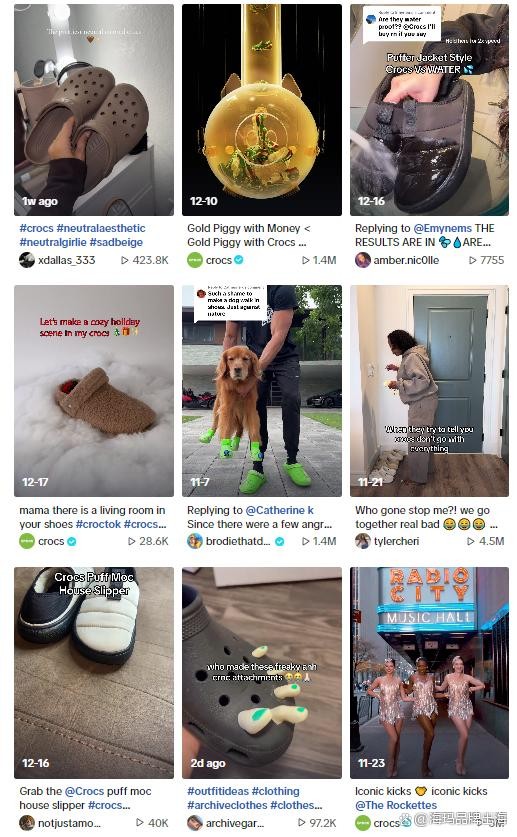Open the #outfitideas hashtag link
The image size is (517, 837).
pyautogui.click(x=217, y=791)
